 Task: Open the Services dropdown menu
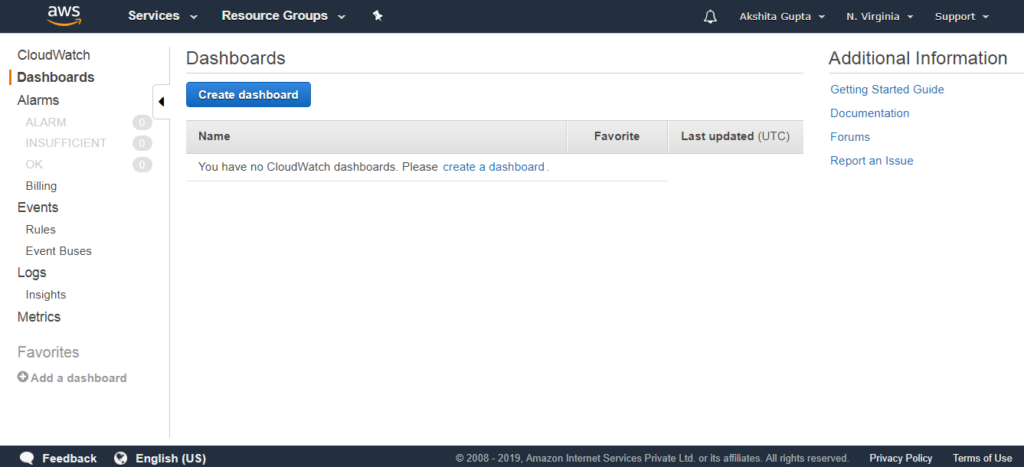pos(163,16)
